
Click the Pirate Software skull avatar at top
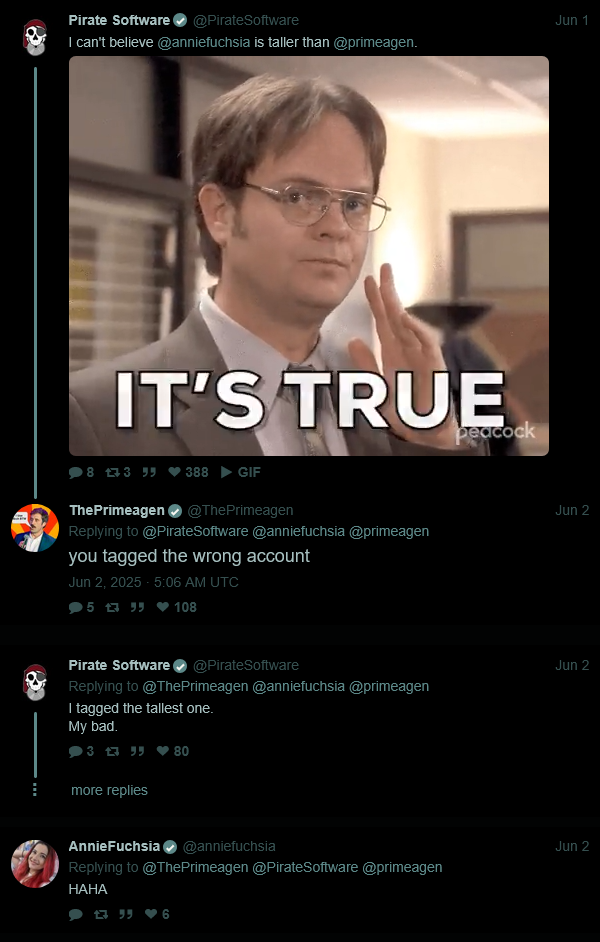click(35, 38)
